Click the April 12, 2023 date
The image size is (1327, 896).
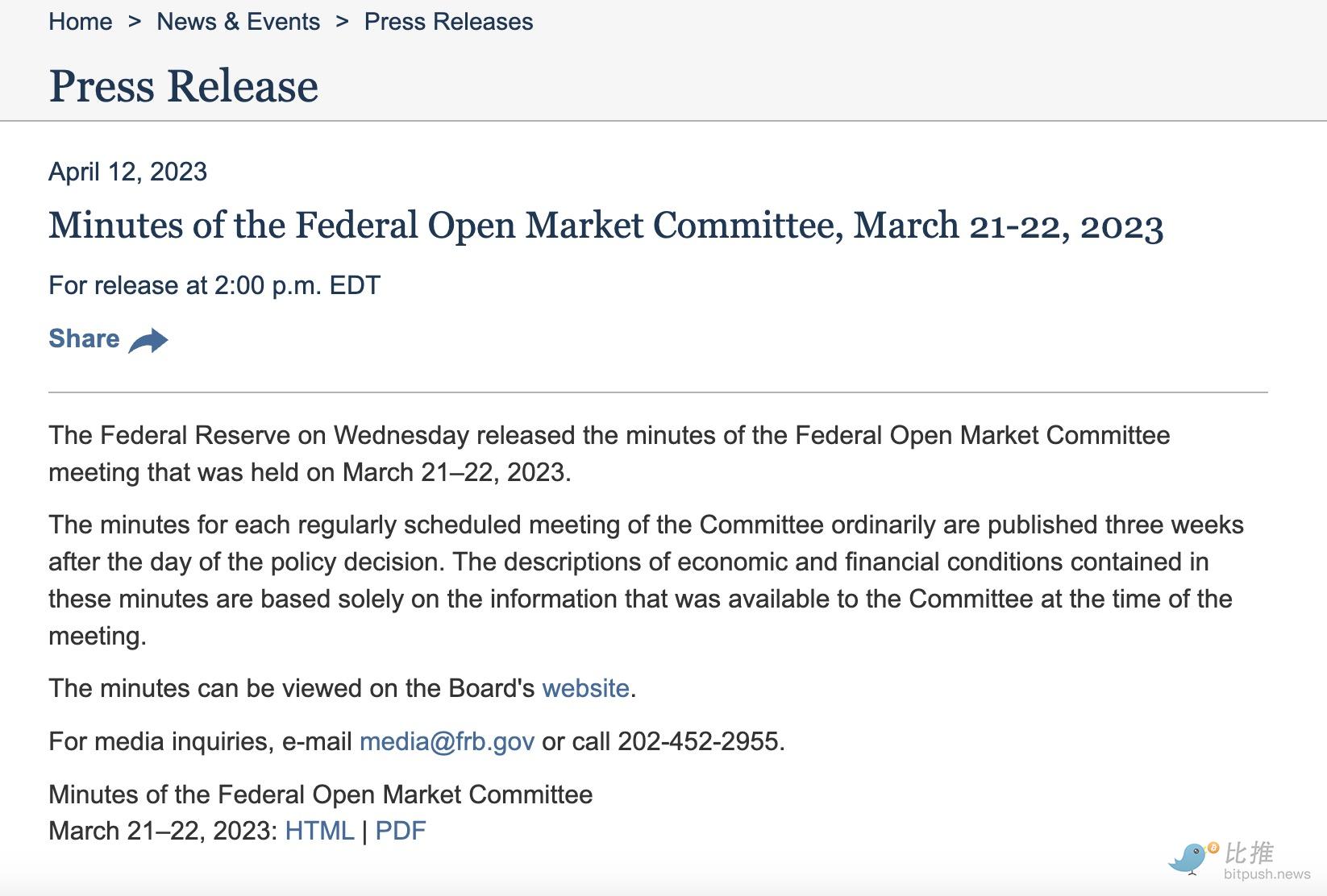tap(127, 172)
